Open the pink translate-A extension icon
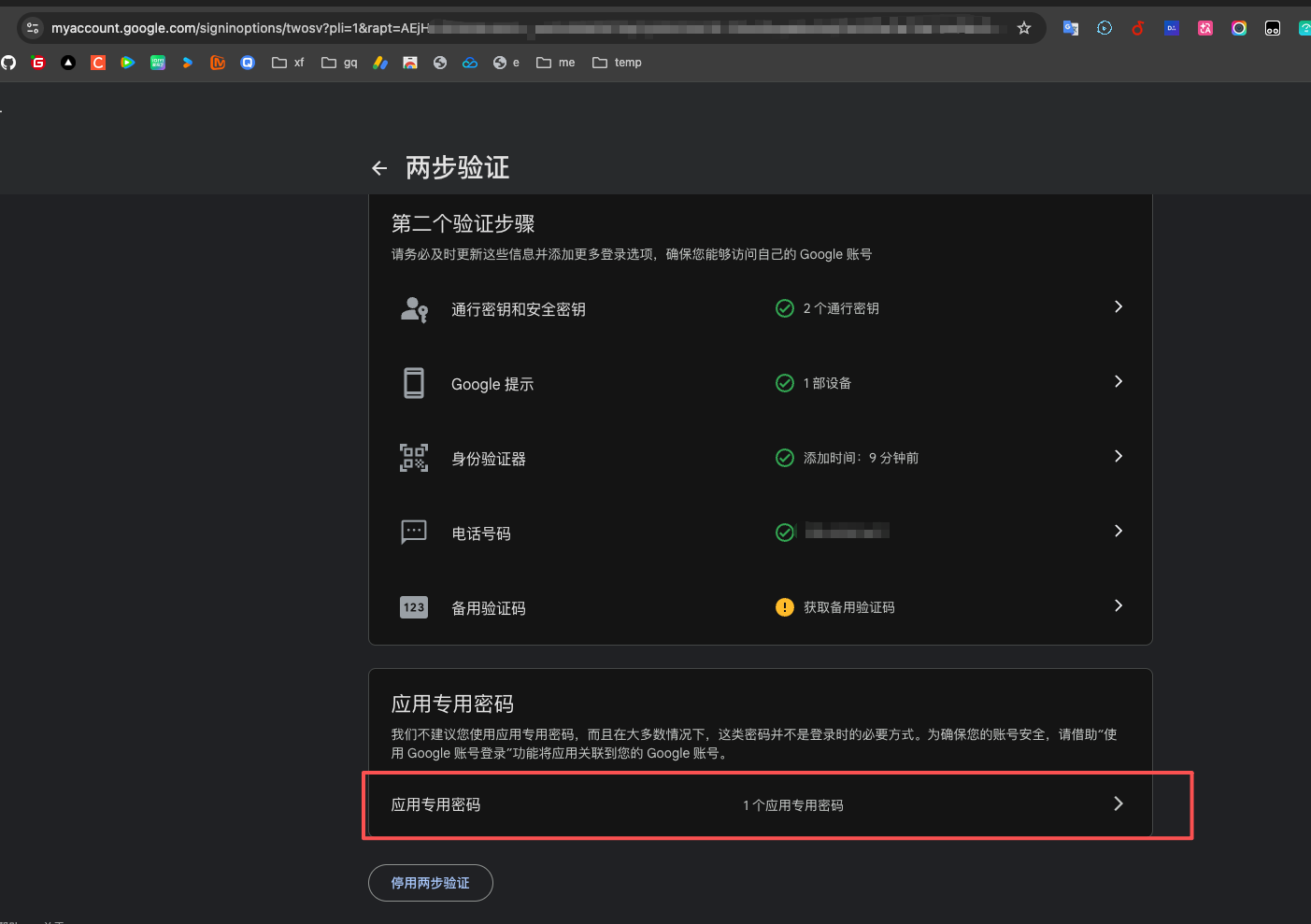 coord(1205,28)
